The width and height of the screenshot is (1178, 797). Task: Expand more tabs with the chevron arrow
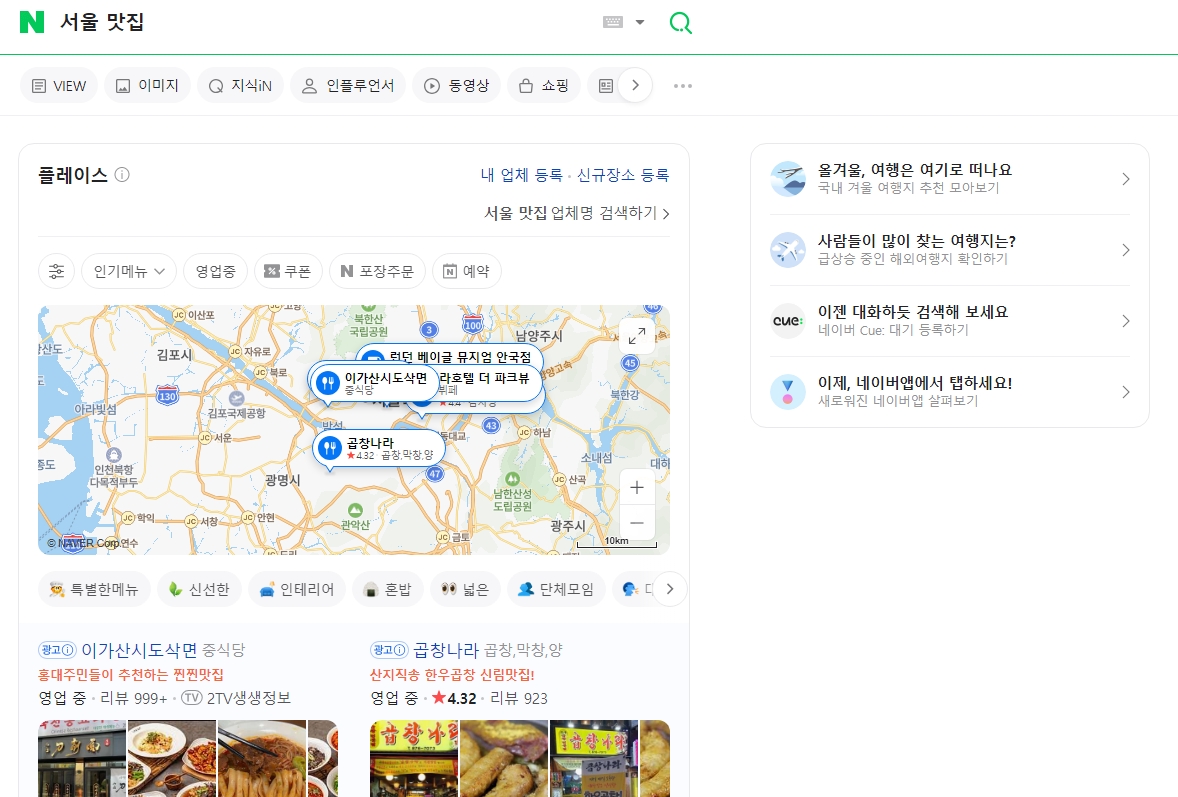[637, 85]
